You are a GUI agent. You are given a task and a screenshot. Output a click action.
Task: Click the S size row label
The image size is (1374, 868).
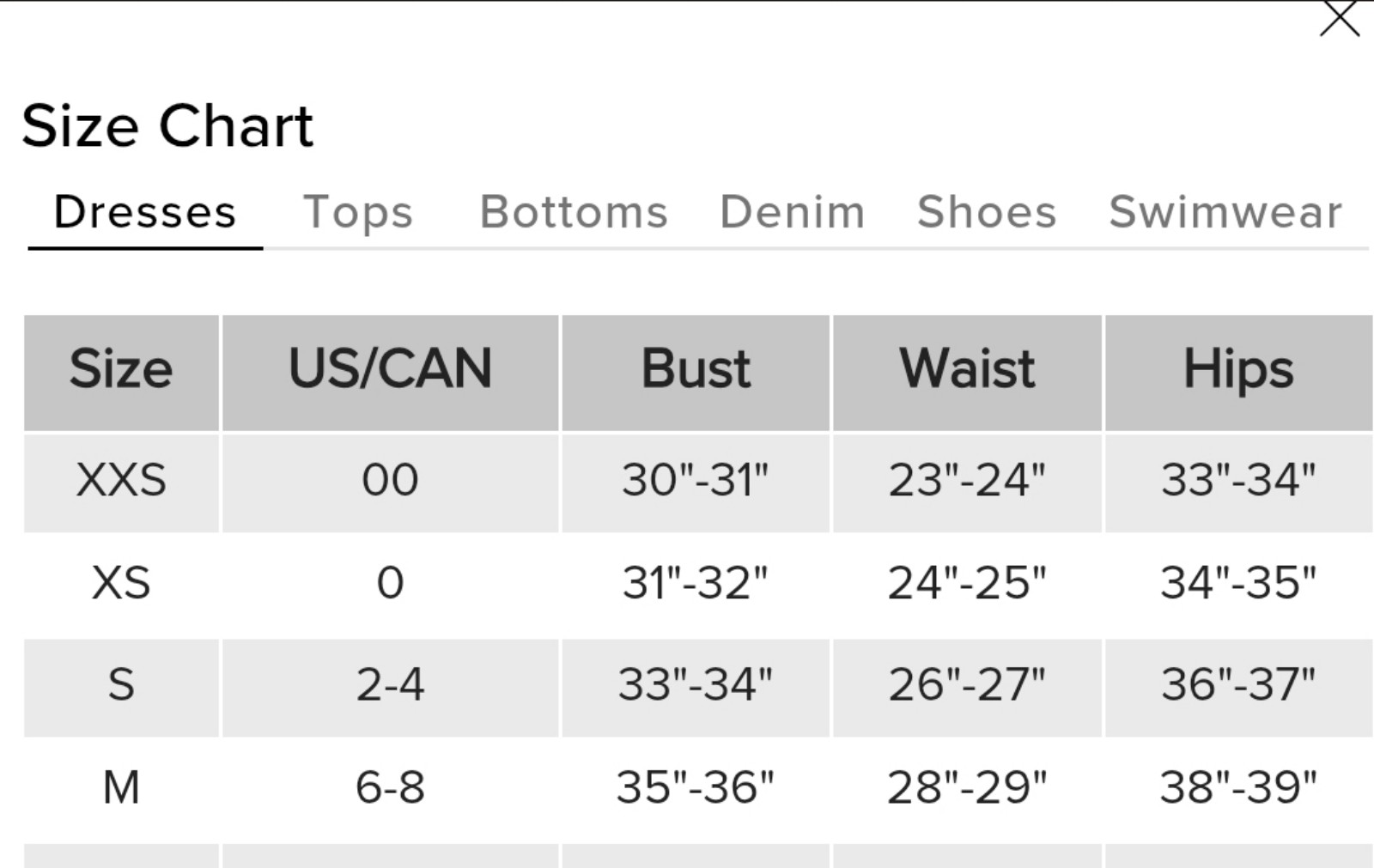point(121,685)
